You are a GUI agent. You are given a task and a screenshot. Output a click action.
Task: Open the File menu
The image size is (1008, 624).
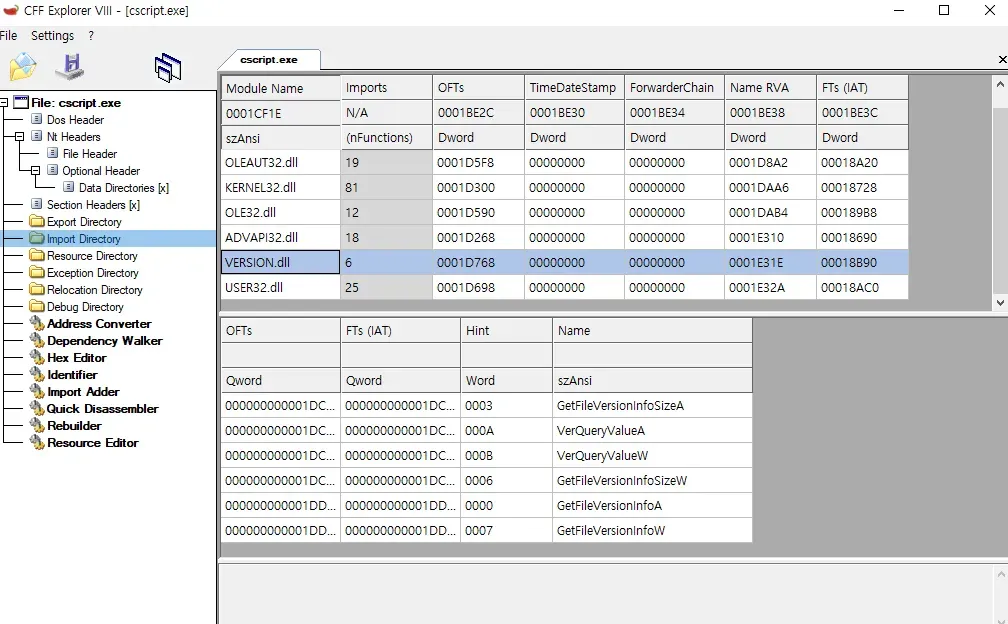tap(8, 35)
